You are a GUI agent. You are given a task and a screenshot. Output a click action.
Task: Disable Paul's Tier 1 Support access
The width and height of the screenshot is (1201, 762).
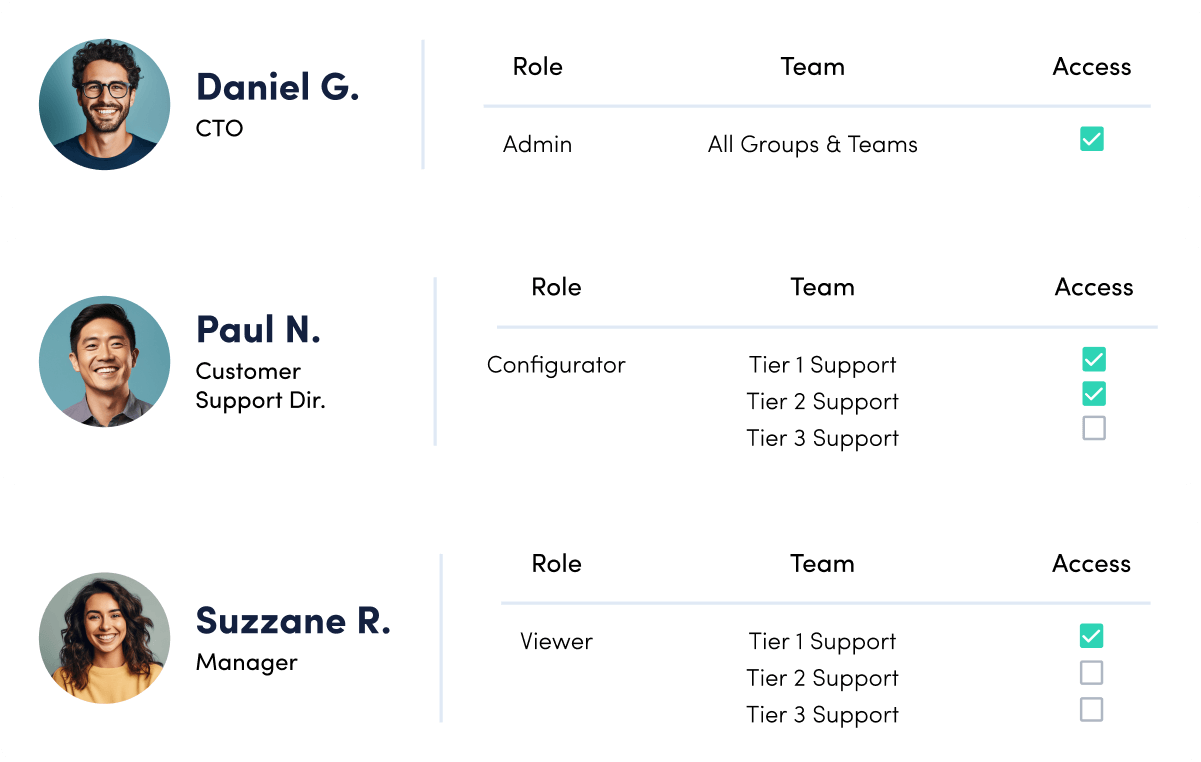click(1094, 359)
